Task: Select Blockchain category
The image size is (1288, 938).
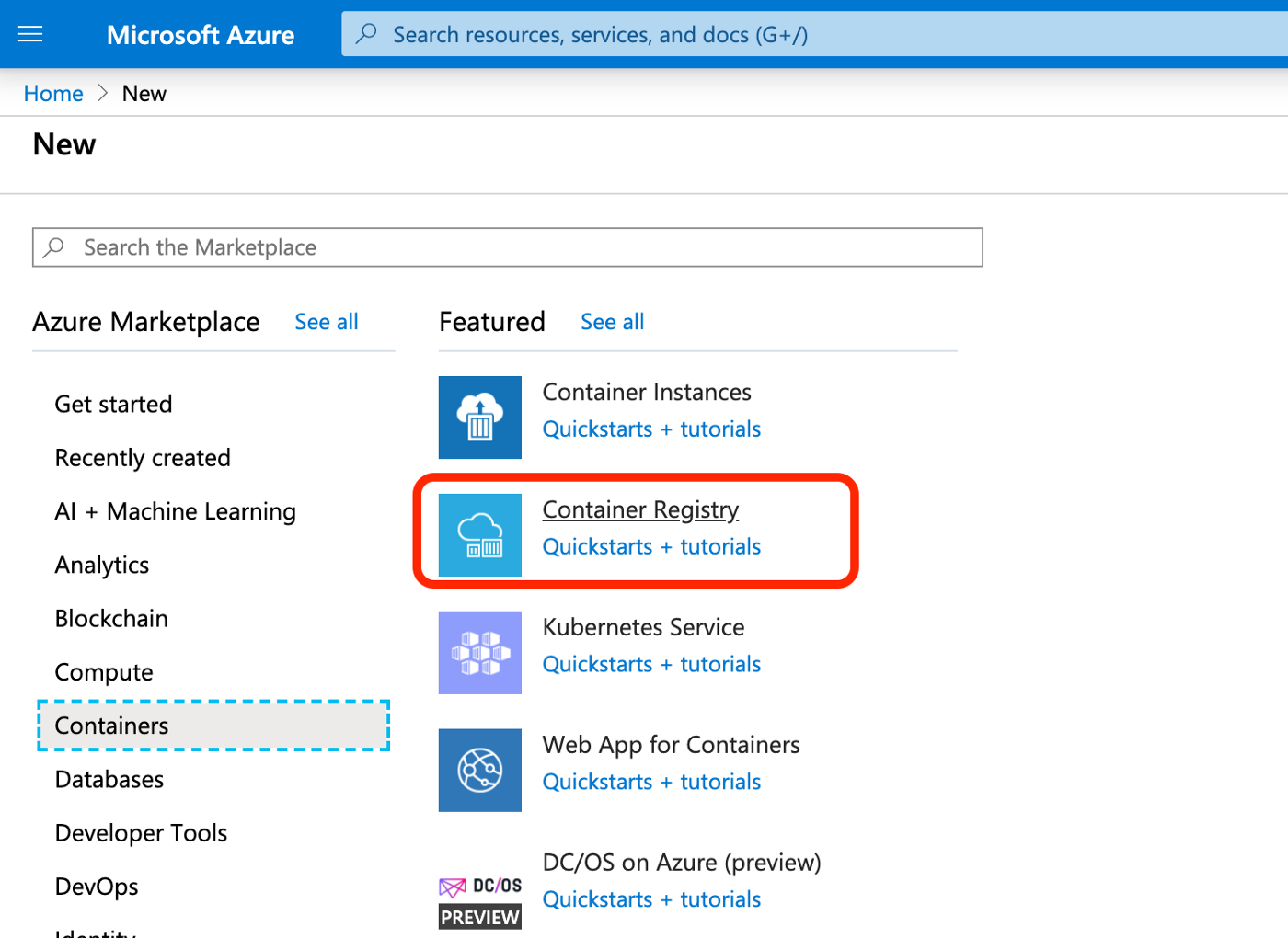Action: click(x=111, y=619)
